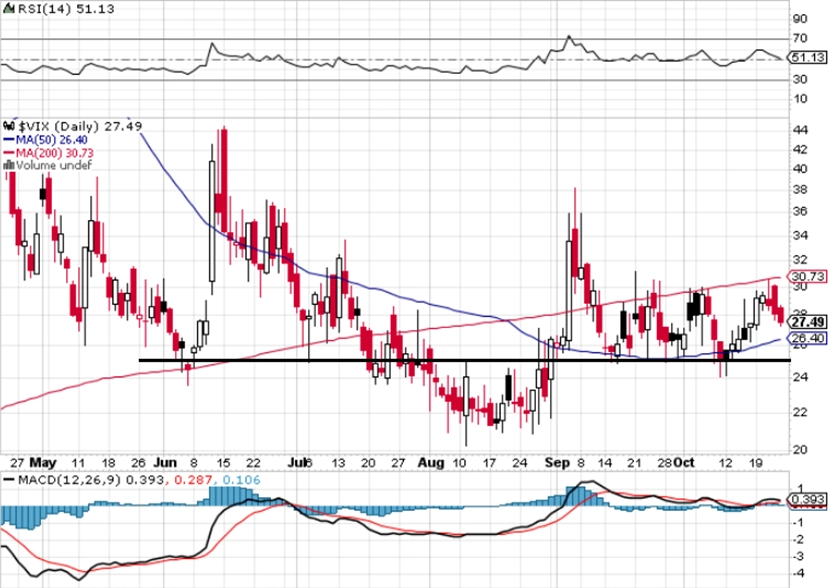Click the Jun month label on date axis

point(165,462)
